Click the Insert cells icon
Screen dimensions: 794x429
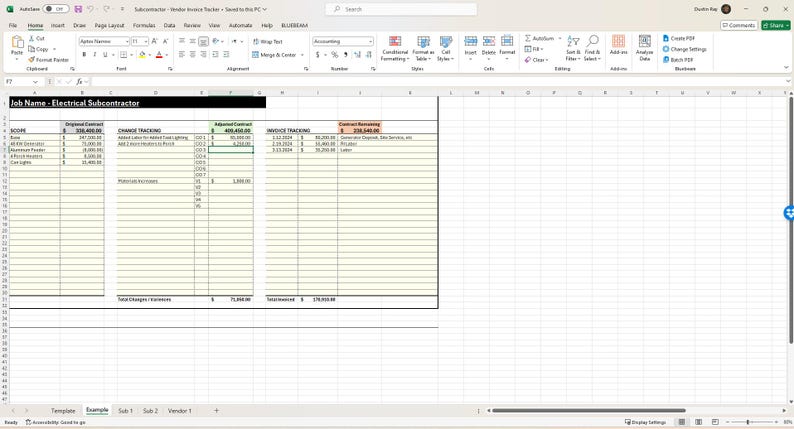[x=470, y=42]
